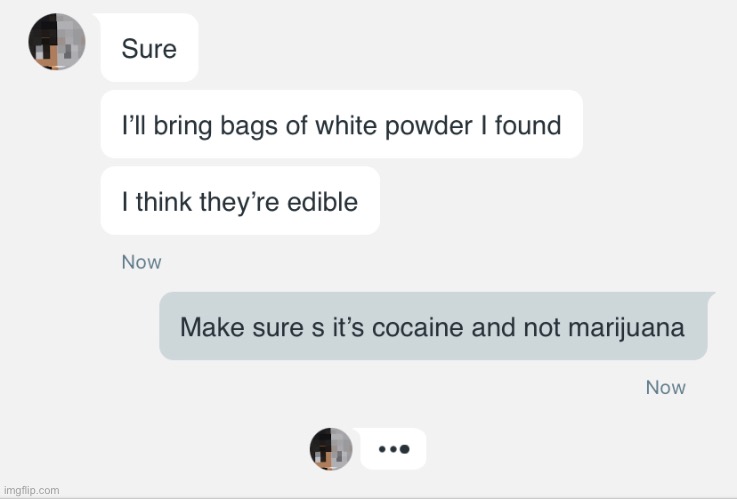Click the "Now" timestamp under the sent message
The width and height of the screenshot is (737, 499).
tap(666, 388)
